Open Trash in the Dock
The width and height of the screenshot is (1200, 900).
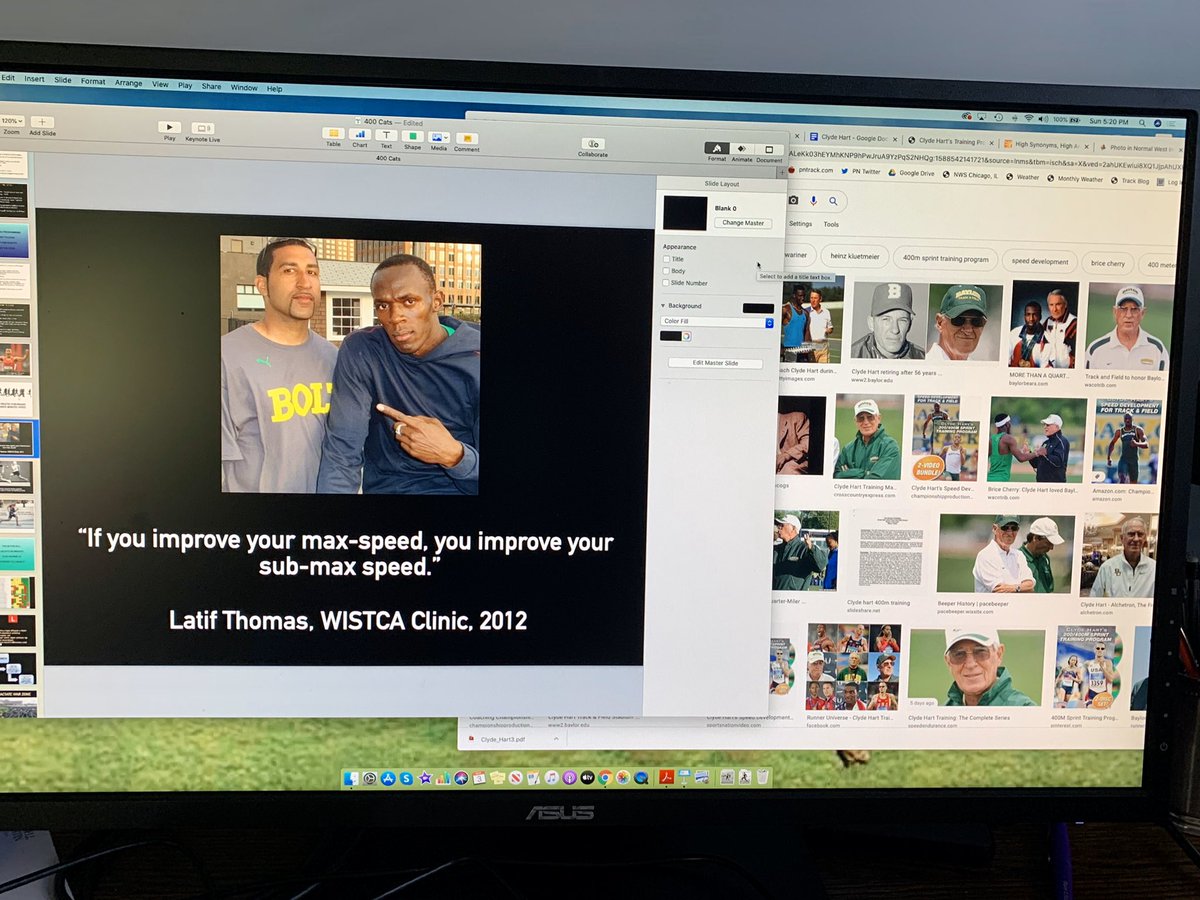pyautogui.click(x=763, y=777)
